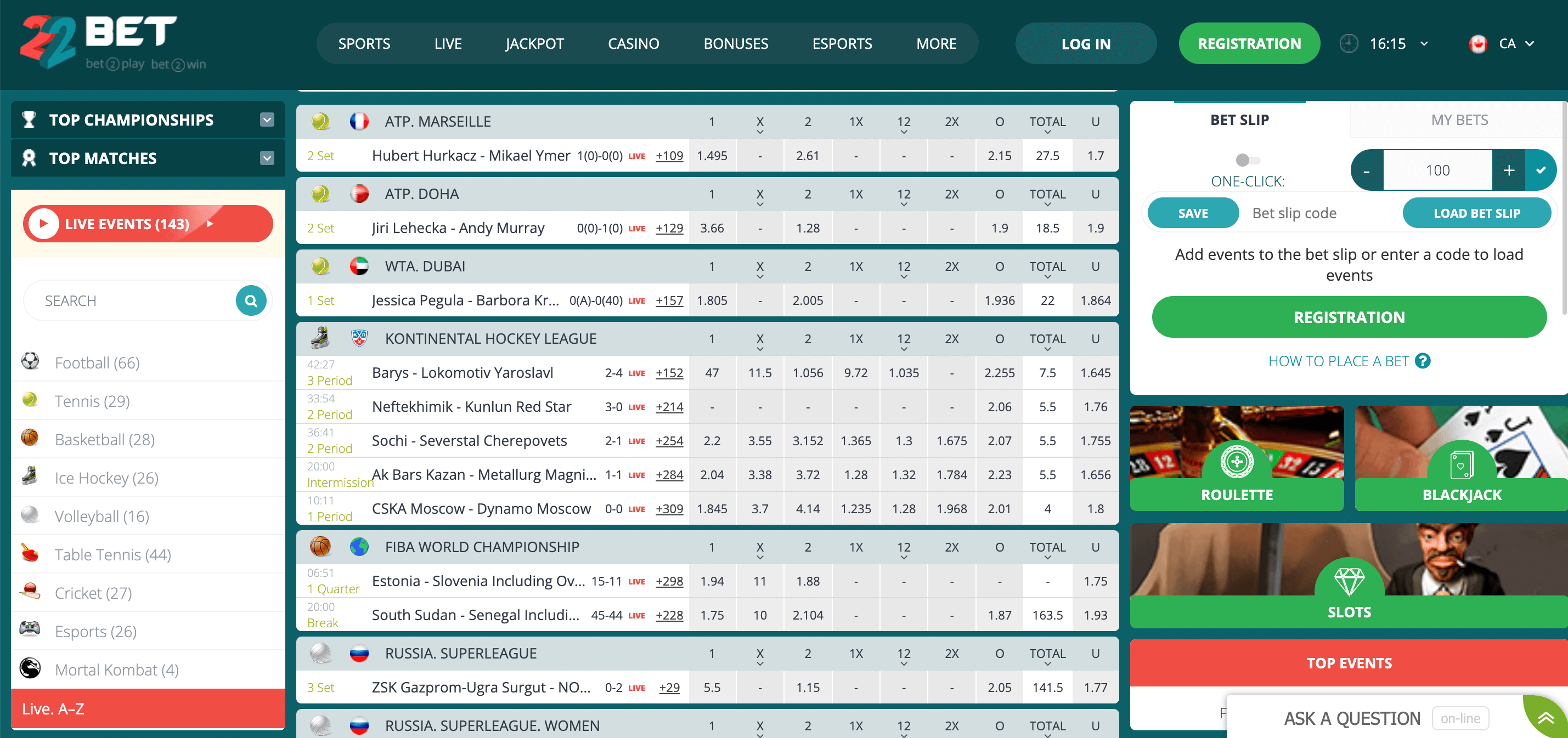Click the Esports gamepad icon

pos(30,629)
